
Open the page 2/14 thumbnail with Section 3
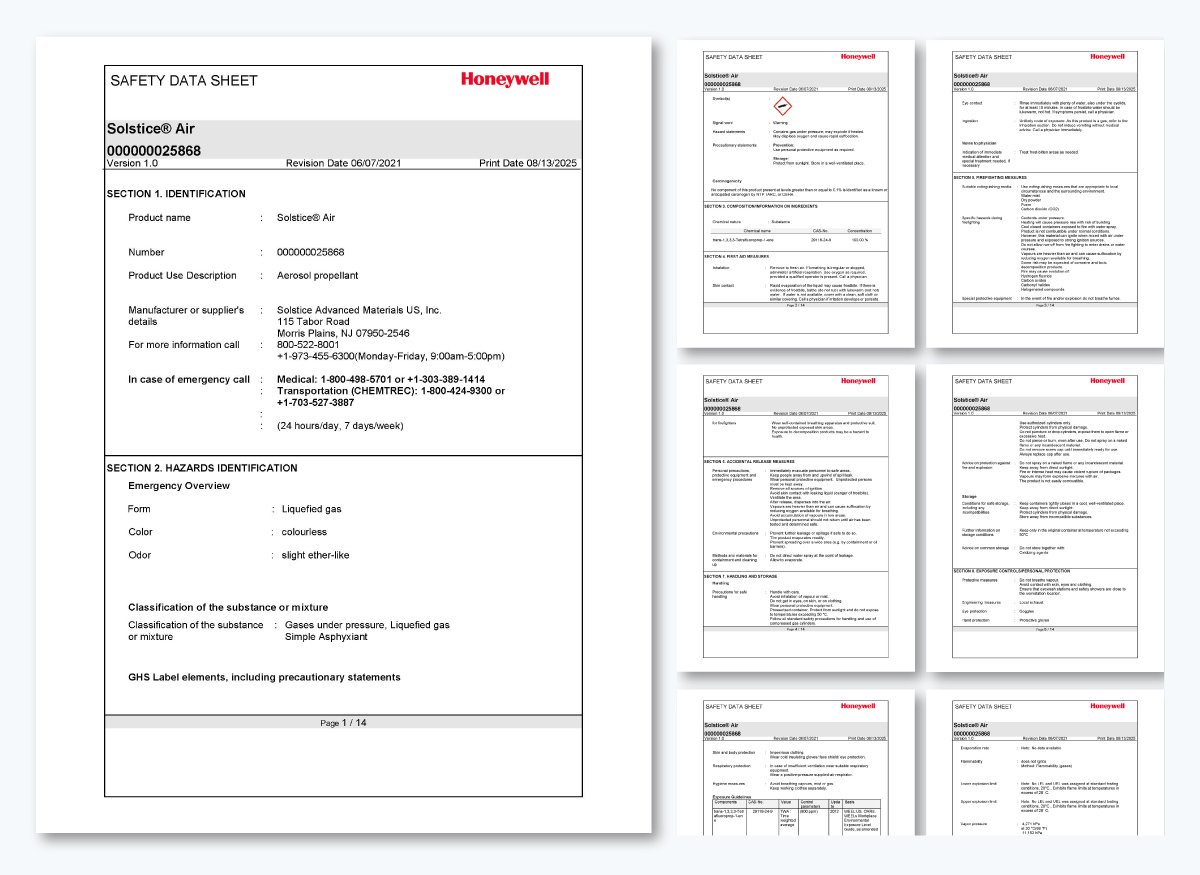point(796,193)
